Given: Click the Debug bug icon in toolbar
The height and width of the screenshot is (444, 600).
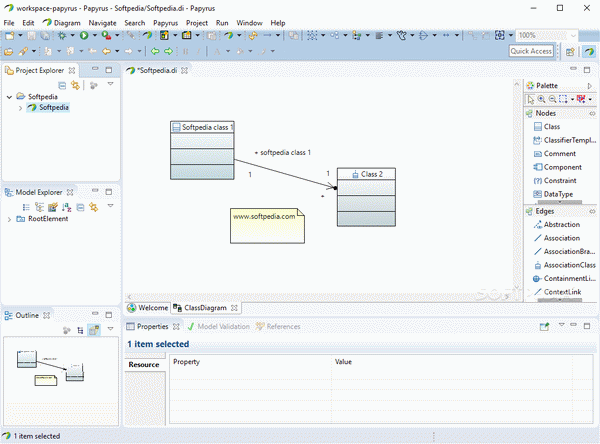Looking at the screenshot, I should [x=62, y=36].
